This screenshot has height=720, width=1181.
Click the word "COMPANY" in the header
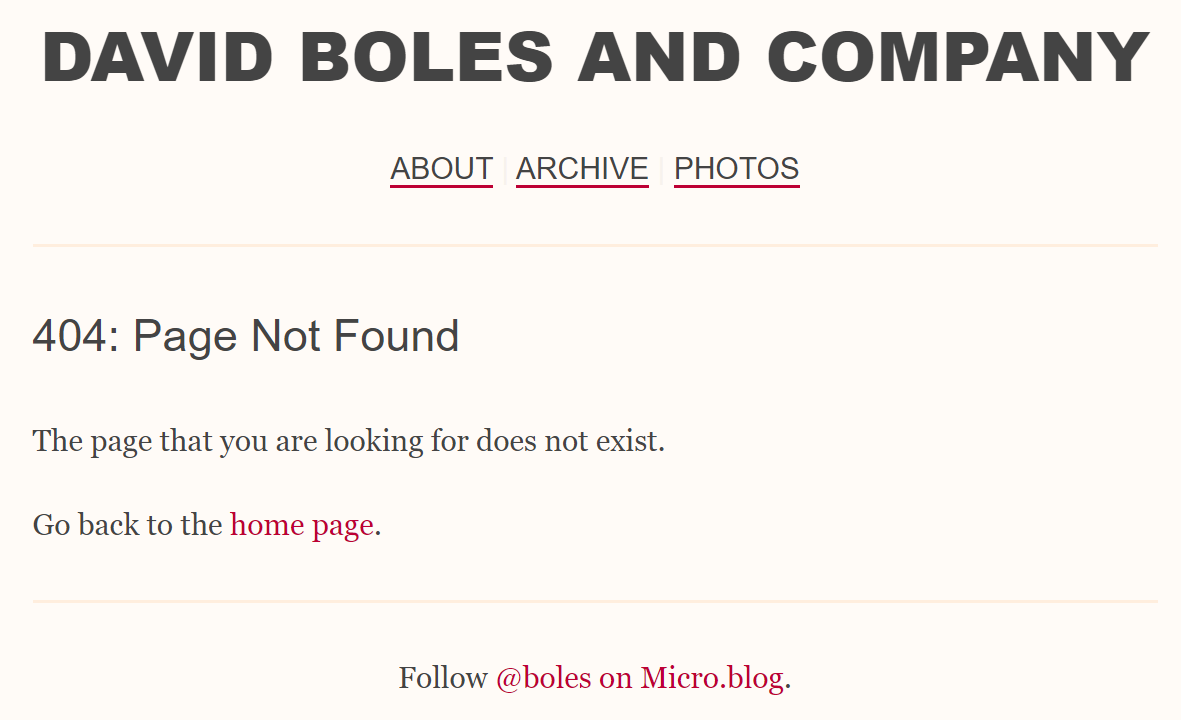[958, 58]
